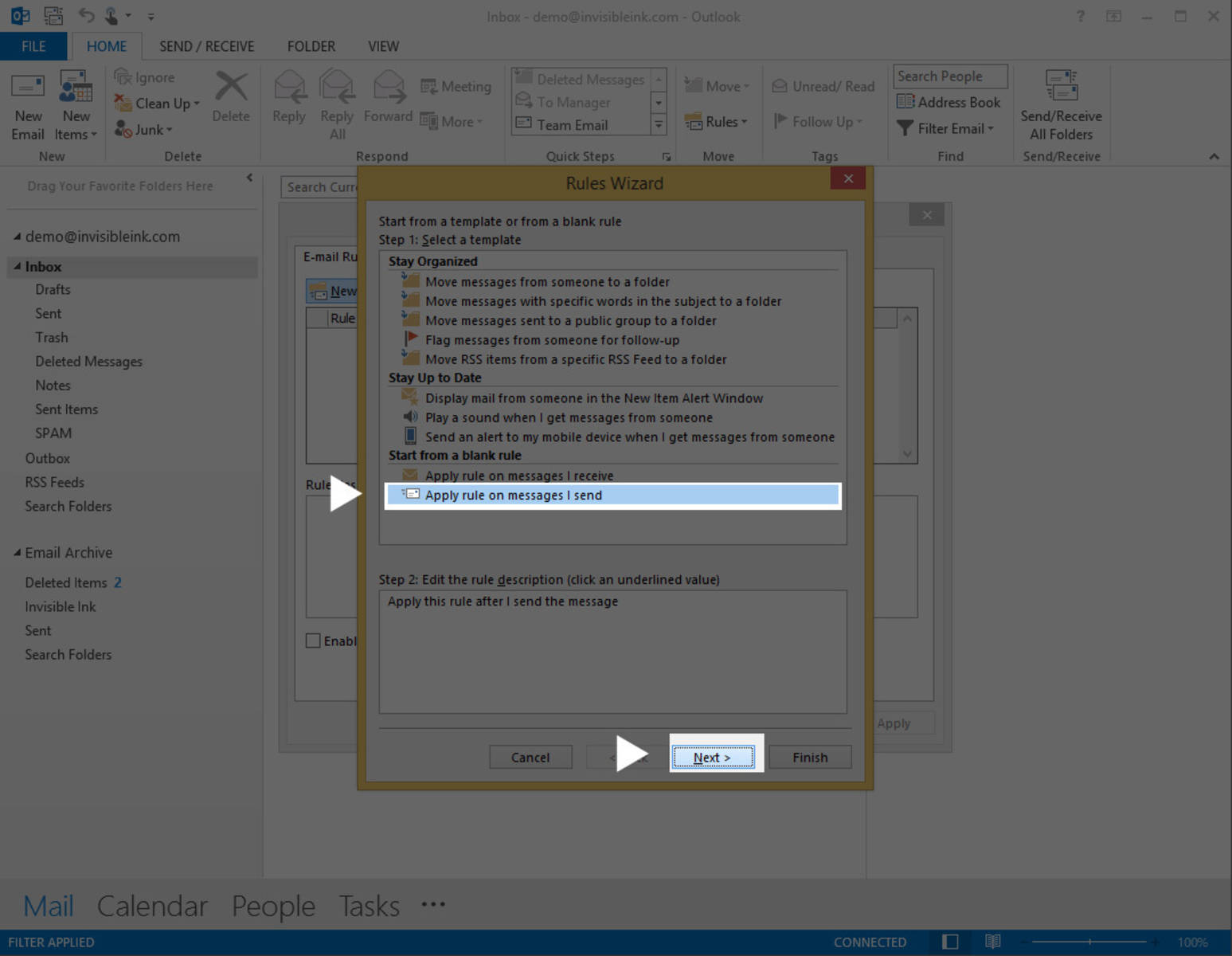Switch to the People view
Screen dimensions: 1232x956
point(273,906)
